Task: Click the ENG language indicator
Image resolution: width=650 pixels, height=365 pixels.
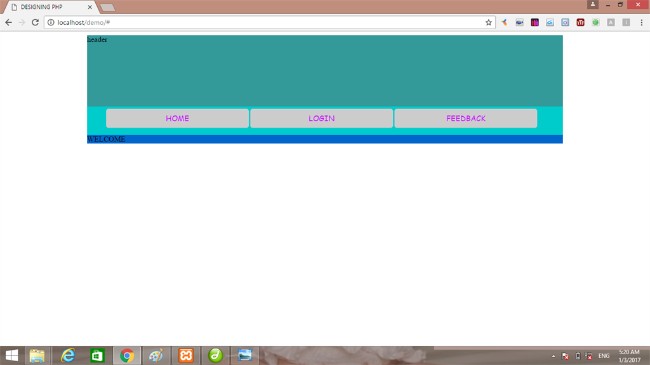Action: click(604, 356)
